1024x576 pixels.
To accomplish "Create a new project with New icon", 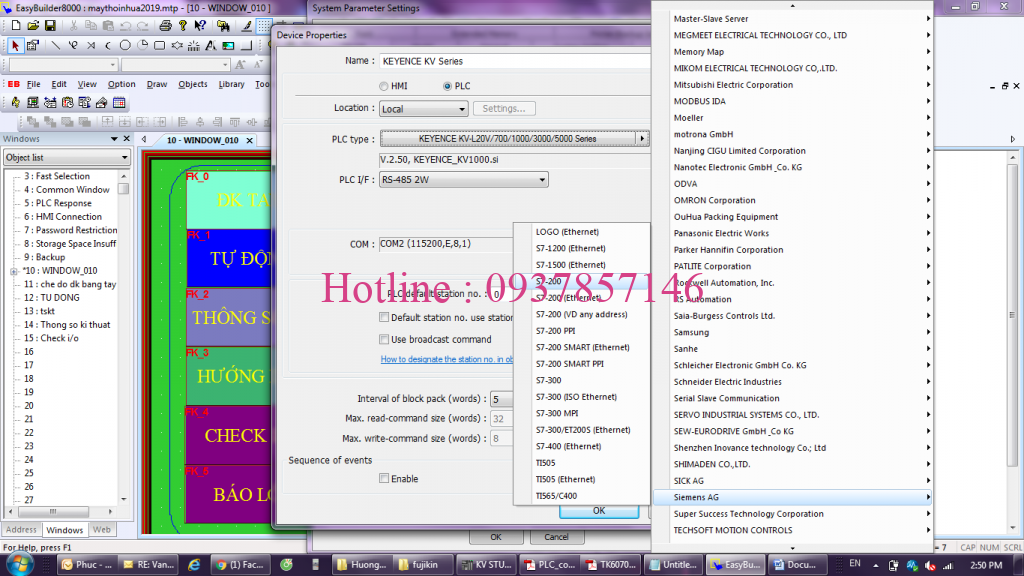I will 16,26.
